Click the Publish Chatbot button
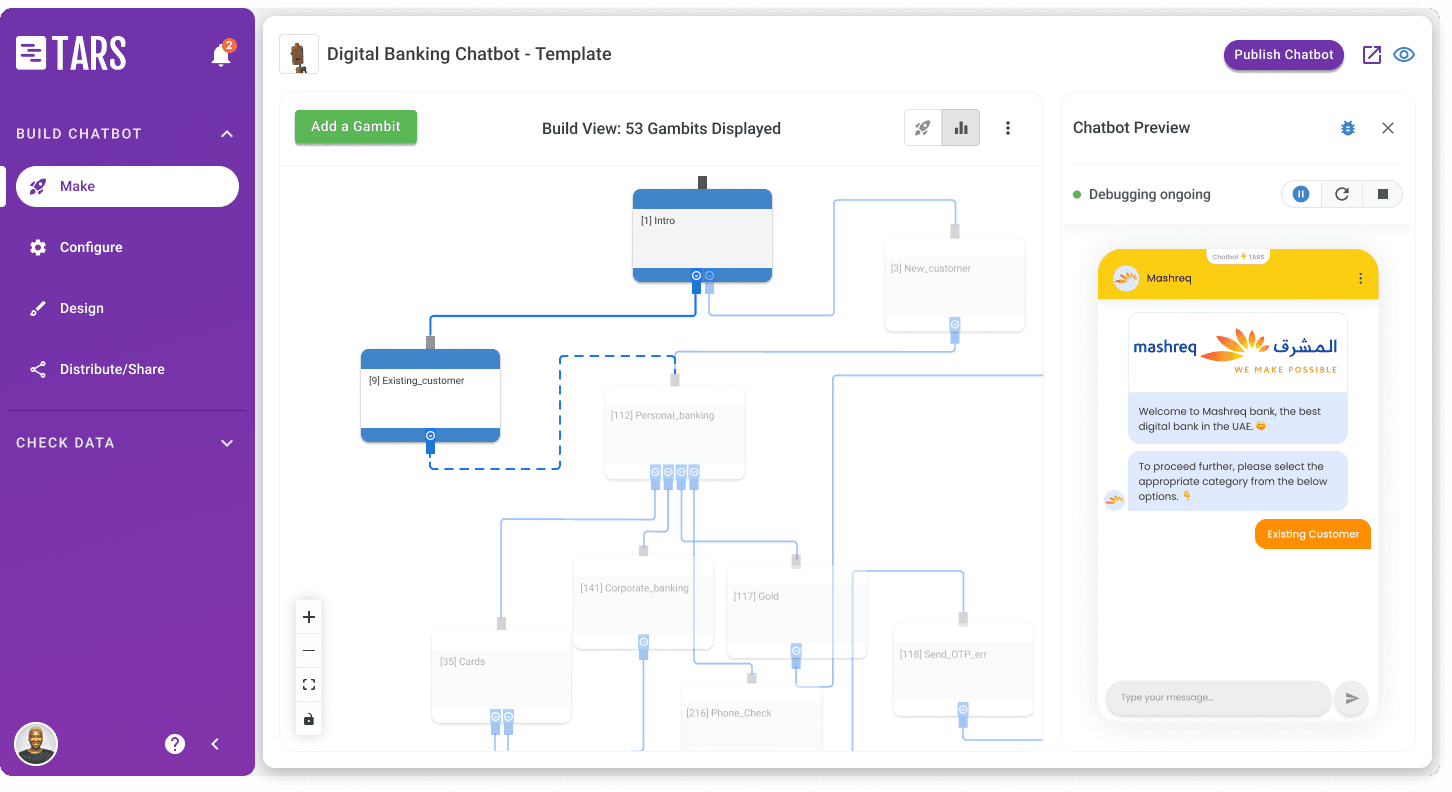1452x792 pixels. coord(1283,55)
